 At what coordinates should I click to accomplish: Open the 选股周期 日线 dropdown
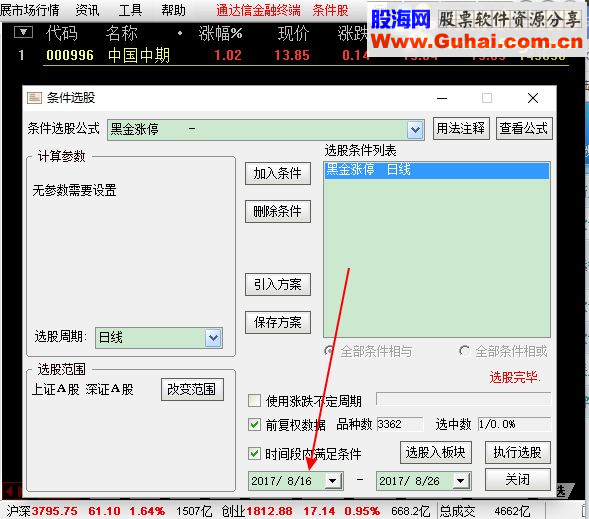pos(213,337)
